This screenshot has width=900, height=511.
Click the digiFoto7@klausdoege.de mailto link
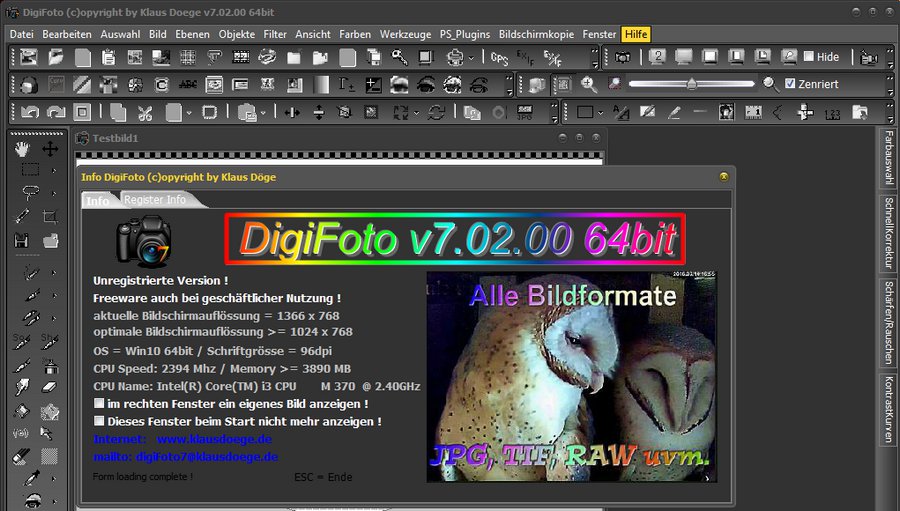(207, 457)
